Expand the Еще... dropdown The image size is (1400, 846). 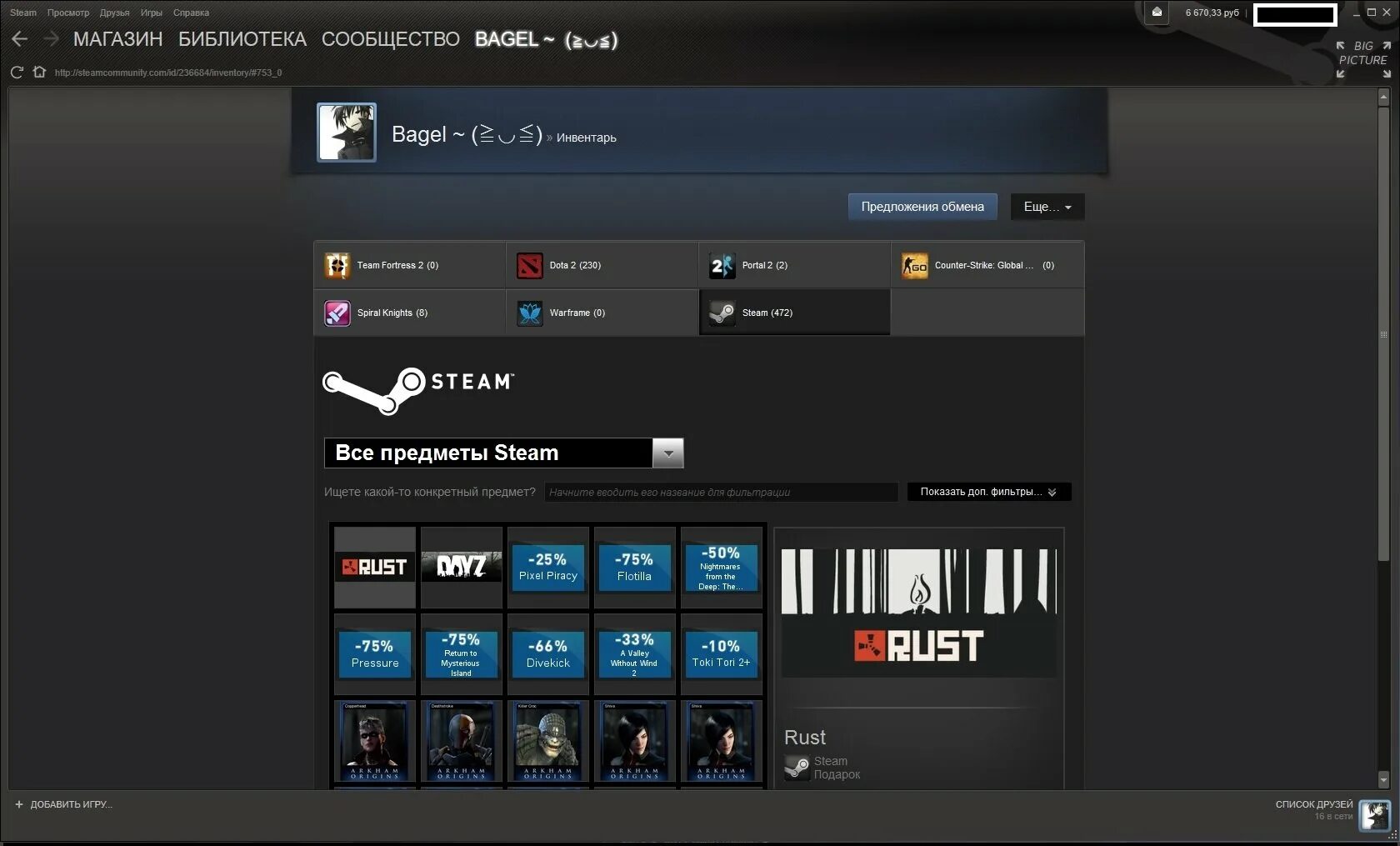click(1047, 207)
